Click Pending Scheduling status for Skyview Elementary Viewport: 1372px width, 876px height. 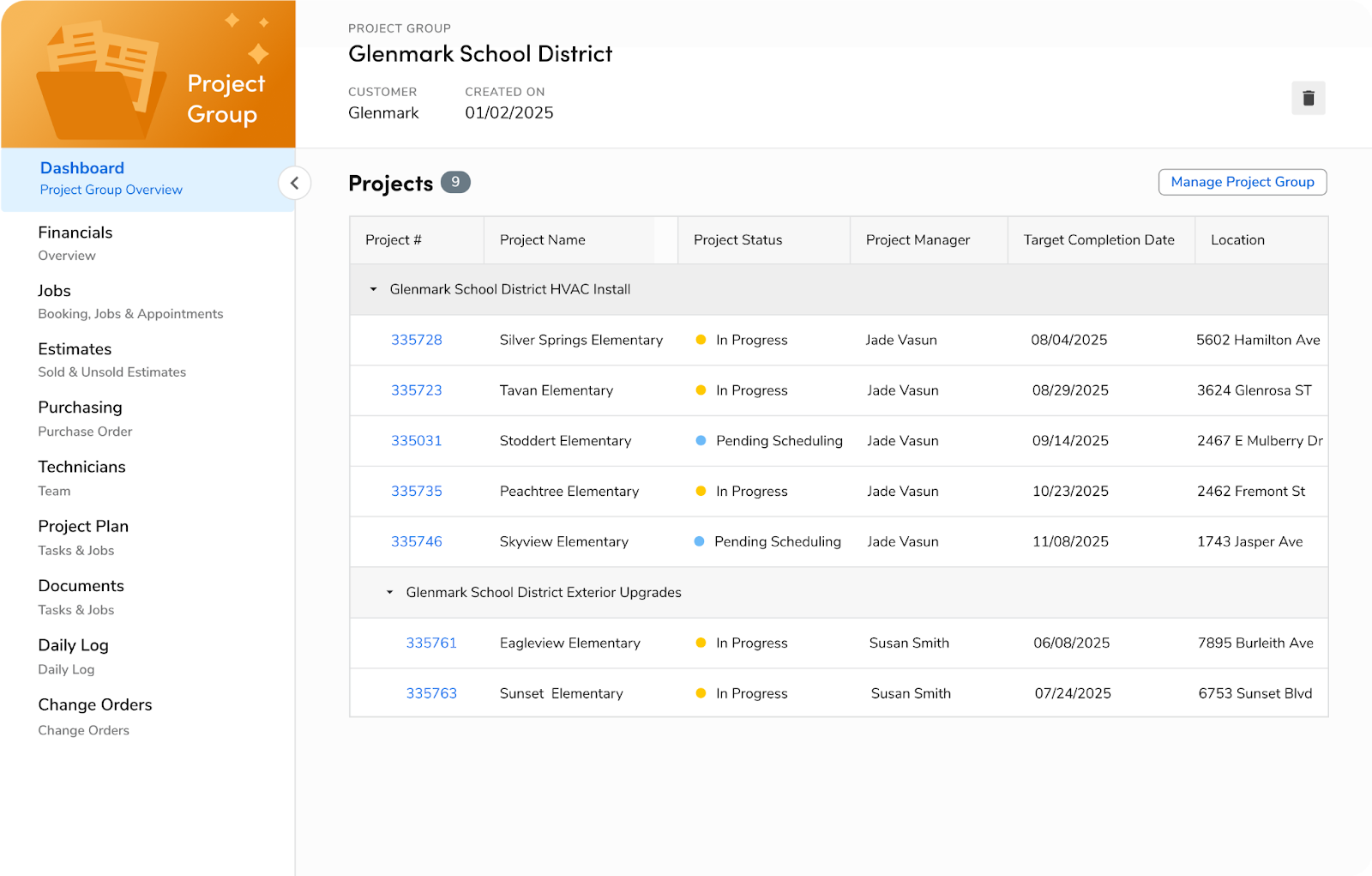click(767, 542)
